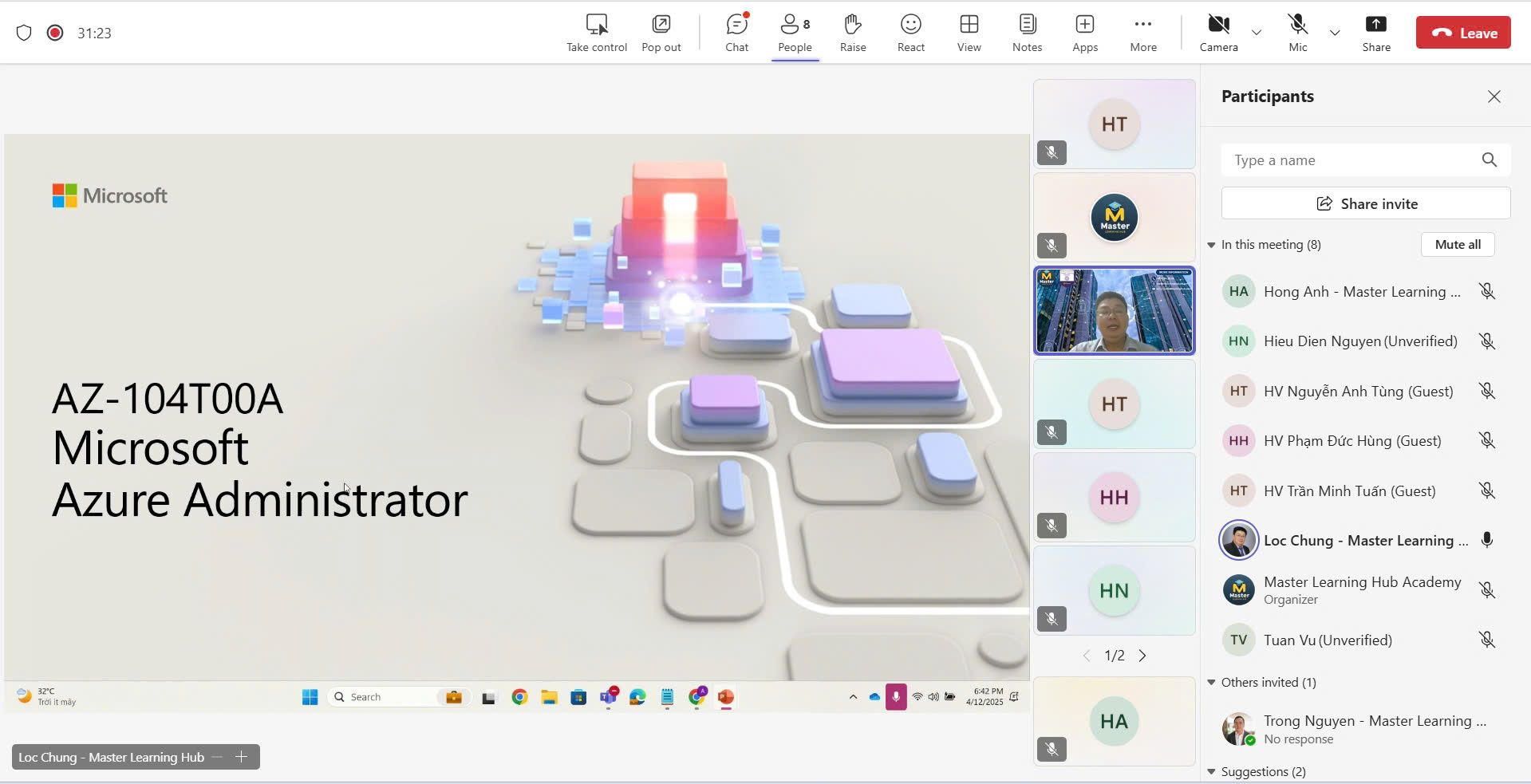Toggle mic for Hong Anh participant
This screenshot has height=784, width=1531.
point(1487,291)
